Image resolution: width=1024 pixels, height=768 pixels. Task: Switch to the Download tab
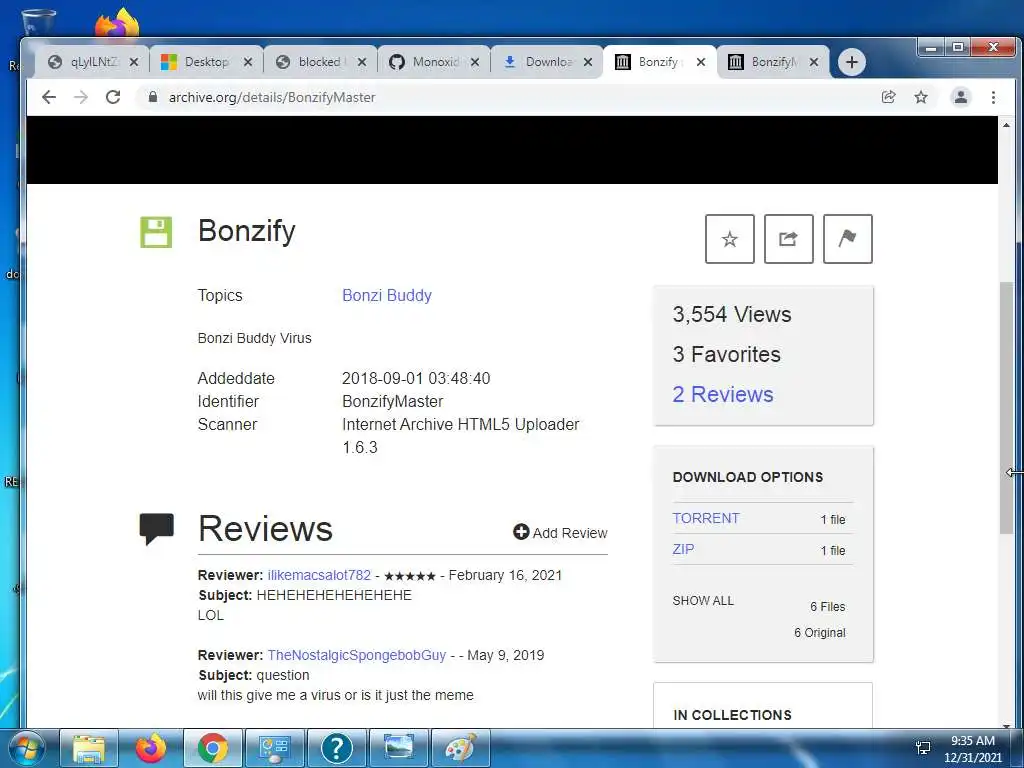pyautogui.click(x=547, y=62)
